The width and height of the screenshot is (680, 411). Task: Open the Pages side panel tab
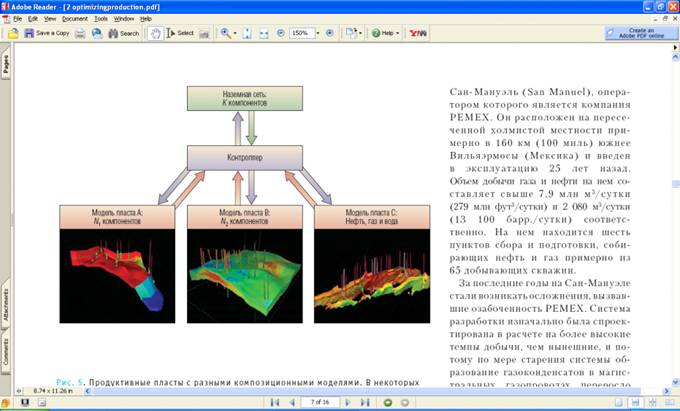click(6, 66)
